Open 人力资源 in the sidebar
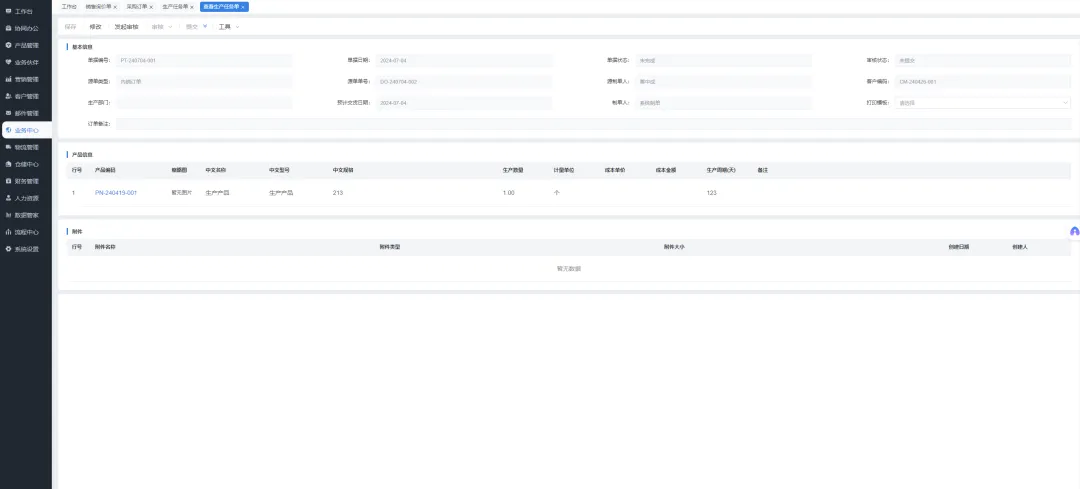 click(26, 198)
